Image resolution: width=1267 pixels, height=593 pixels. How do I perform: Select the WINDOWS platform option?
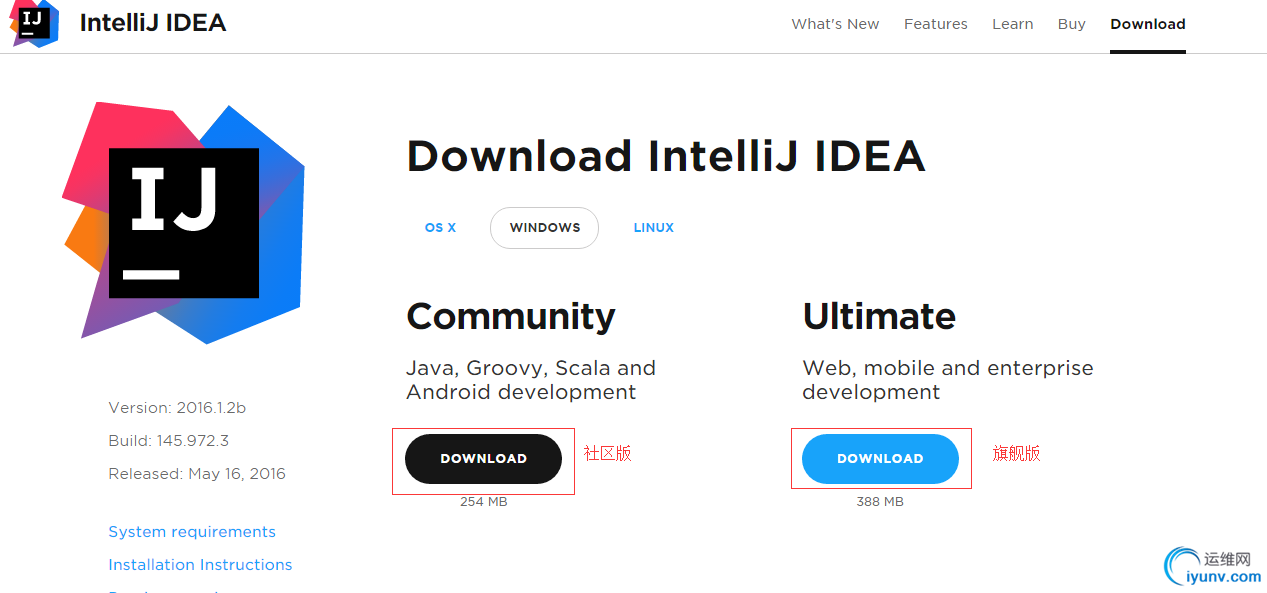544,228
